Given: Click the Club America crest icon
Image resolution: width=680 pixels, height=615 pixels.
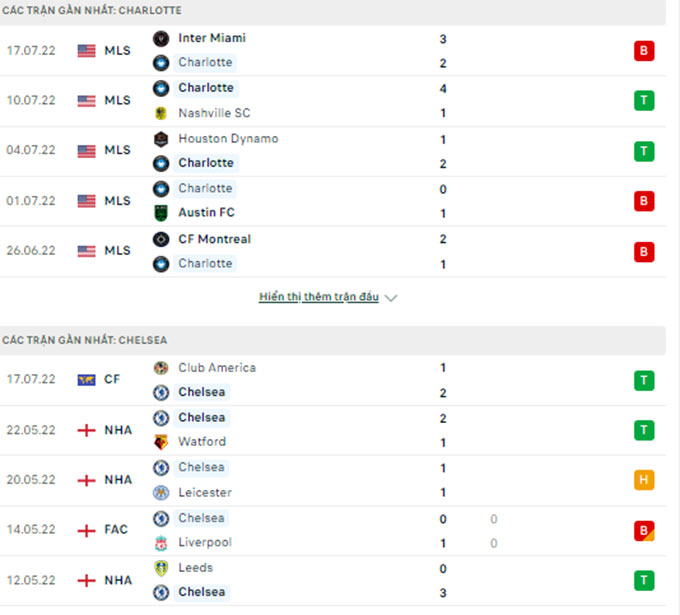Looking at the screenshot, I should coord(161,368).
